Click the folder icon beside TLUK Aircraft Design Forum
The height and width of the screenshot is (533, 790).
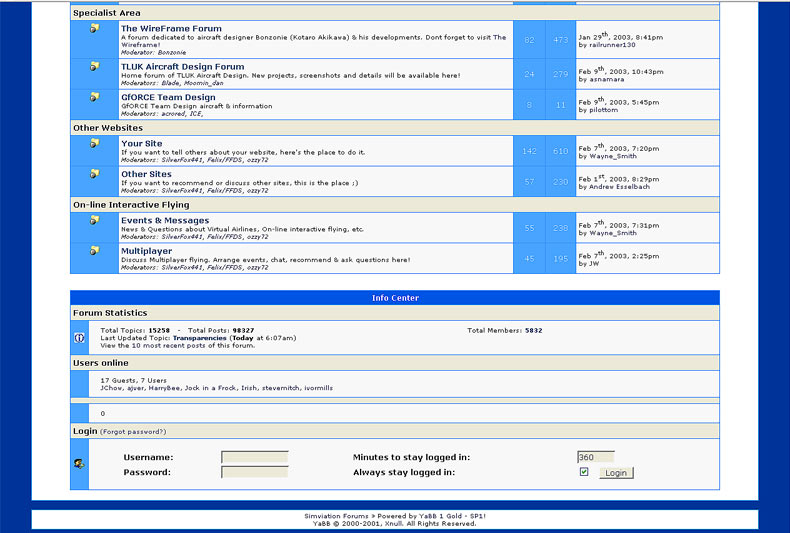click(94, 67)
